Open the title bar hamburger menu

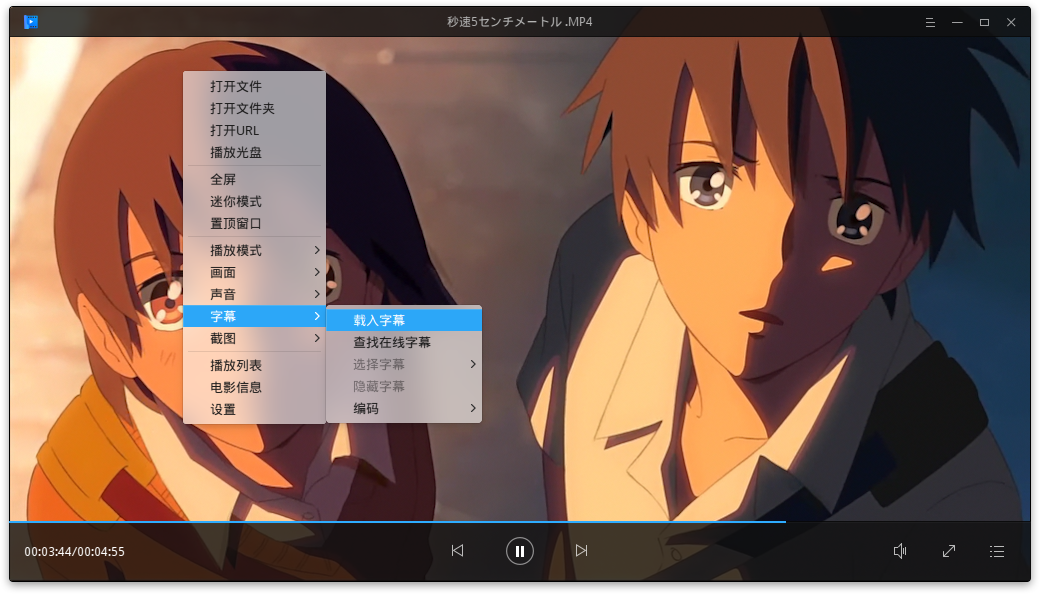(x=930, y=23)
